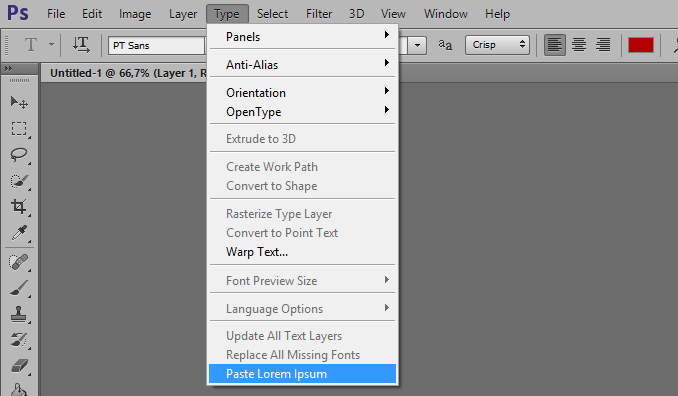This screenshot has width=678, height=396.
Task: Open the font size dropdown arrow
Action: coord(417,45)
